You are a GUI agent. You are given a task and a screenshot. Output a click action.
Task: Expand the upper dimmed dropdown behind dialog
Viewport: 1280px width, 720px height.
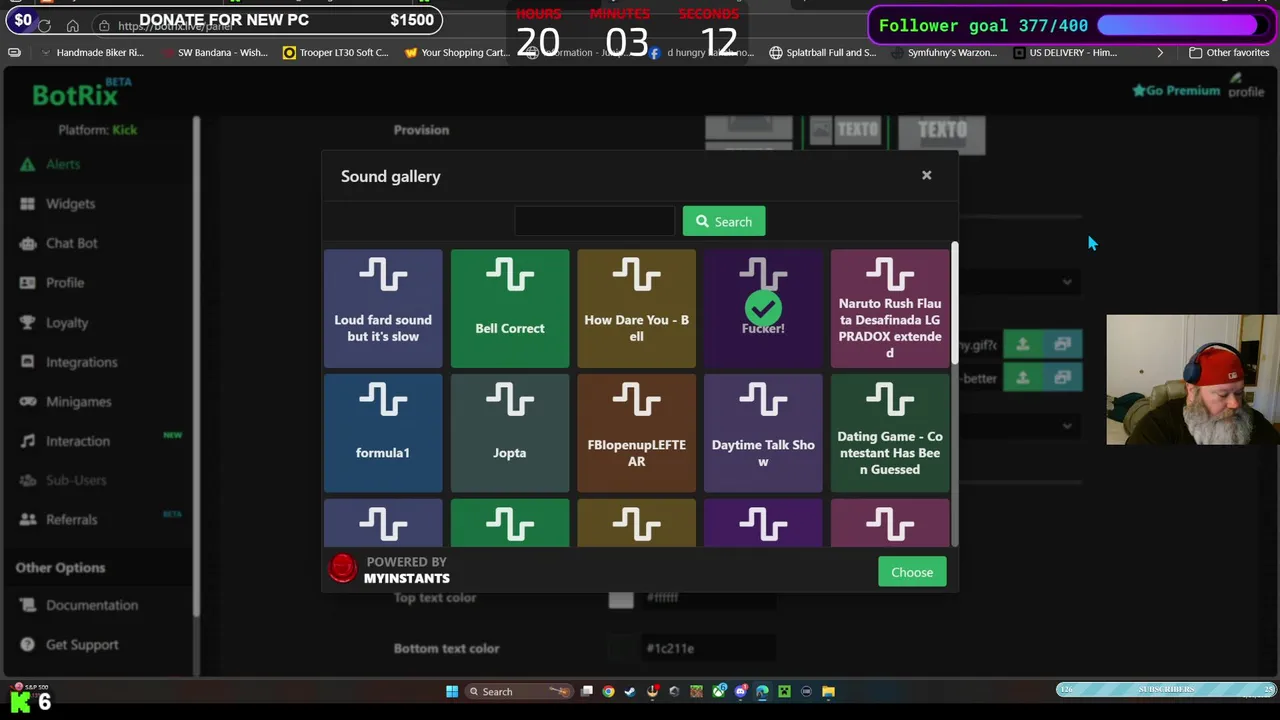pyautogui.click(x=1020, y=282)
